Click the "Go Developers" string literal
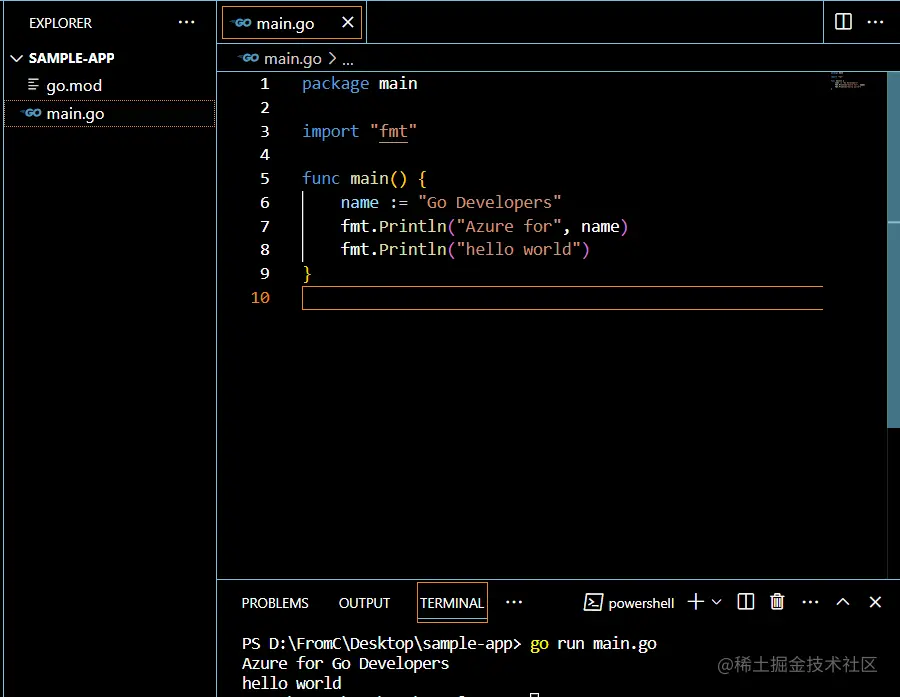This screenshot has height=697, width=900. click(x=490, y=203)
